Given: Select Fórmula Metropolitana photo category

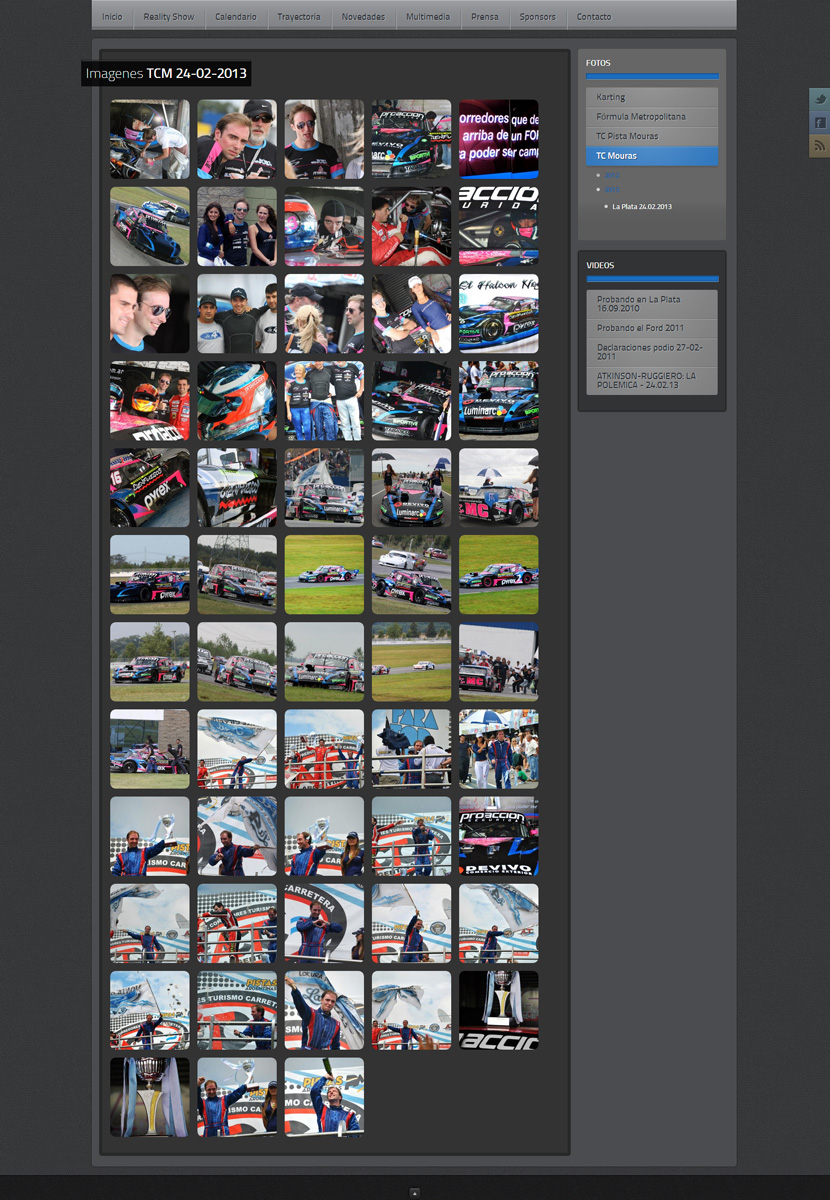Looking at the screenshot, I should tap(651, 117).
